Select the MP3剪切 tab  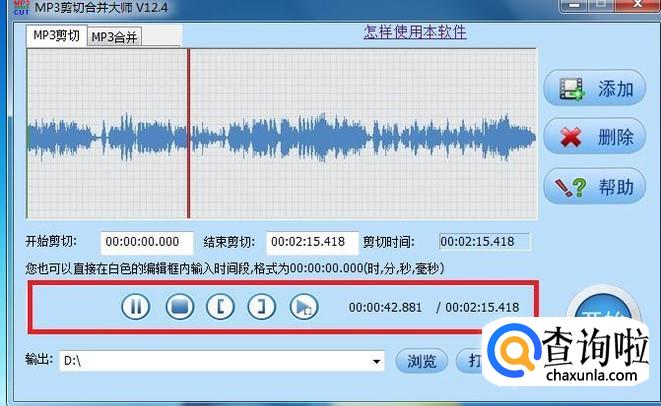tap(56, 35)
